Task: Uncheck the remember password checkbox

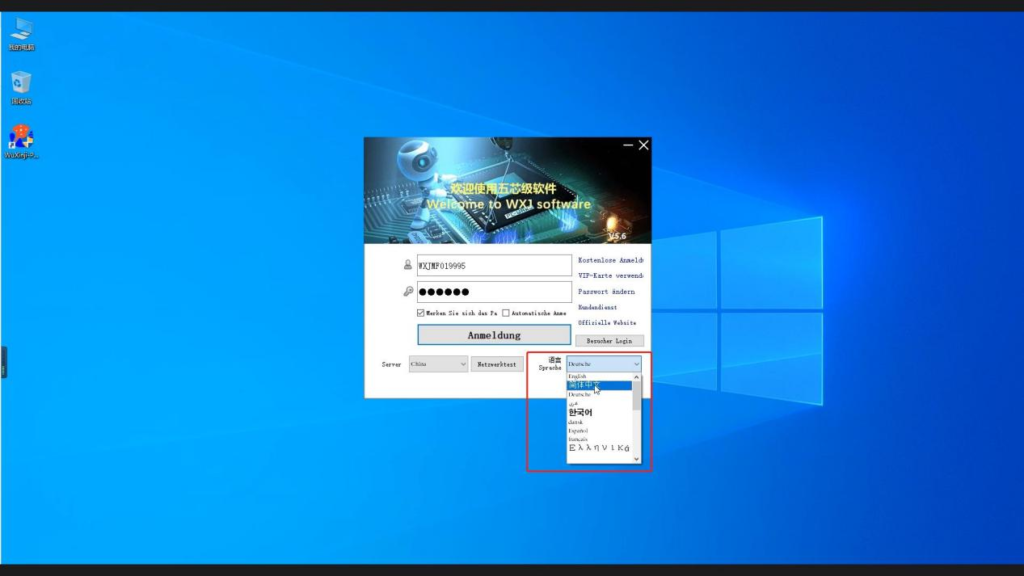Action: (x=421, y=313)
